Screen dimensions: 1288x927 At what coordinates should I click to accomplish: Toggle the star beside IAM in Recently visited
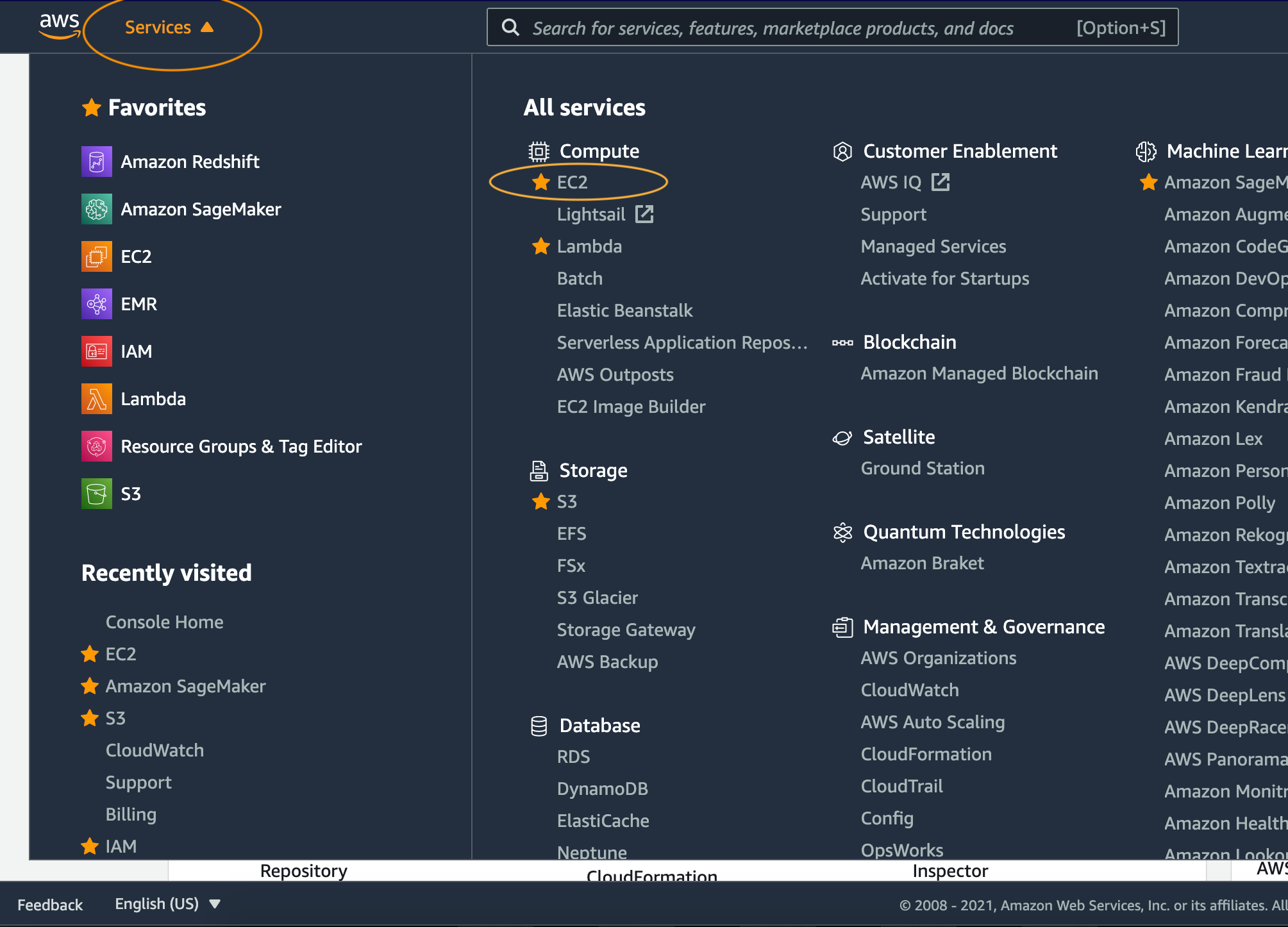point(90,846)
